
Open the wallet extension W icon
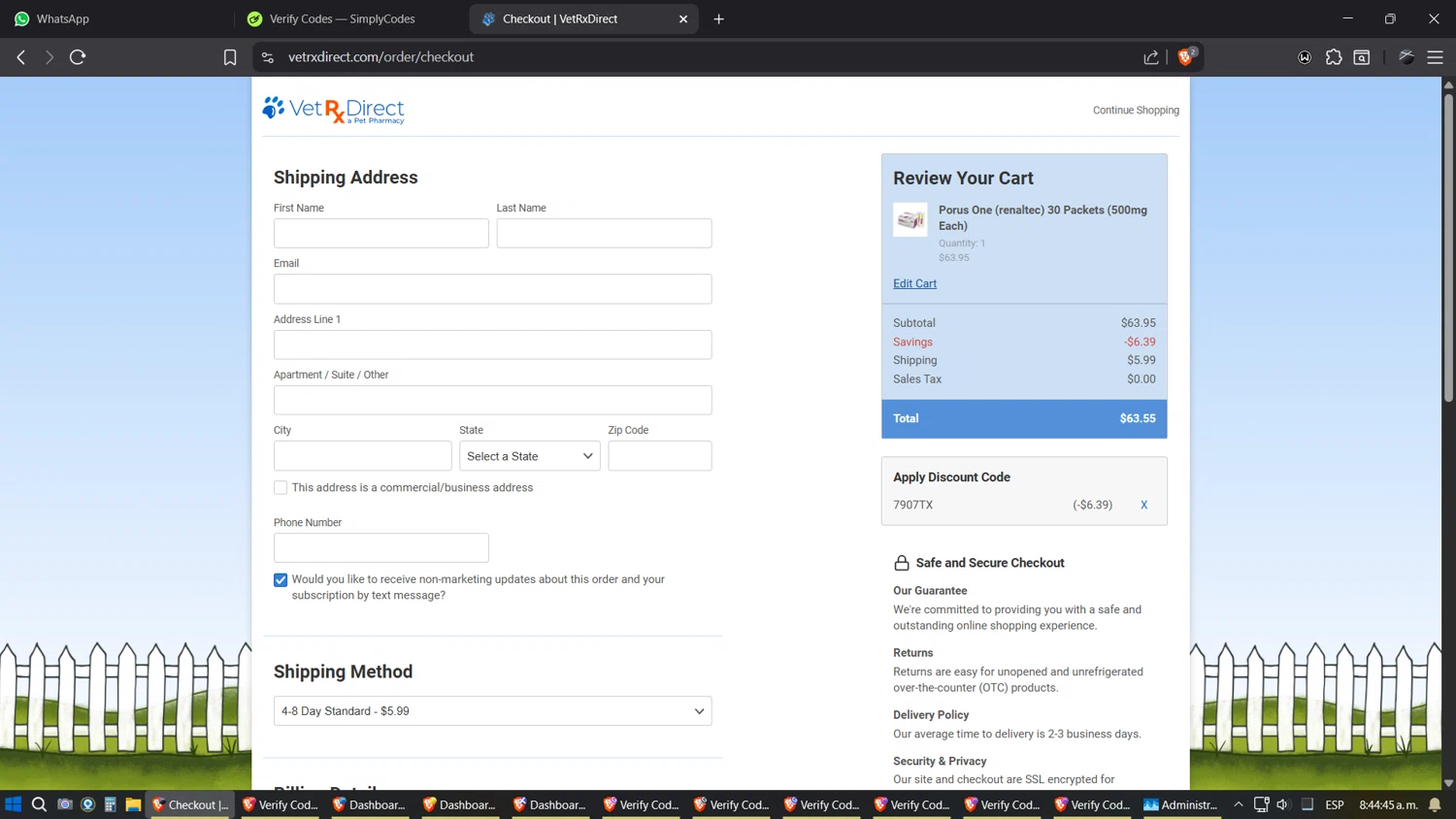[1305, 57]
